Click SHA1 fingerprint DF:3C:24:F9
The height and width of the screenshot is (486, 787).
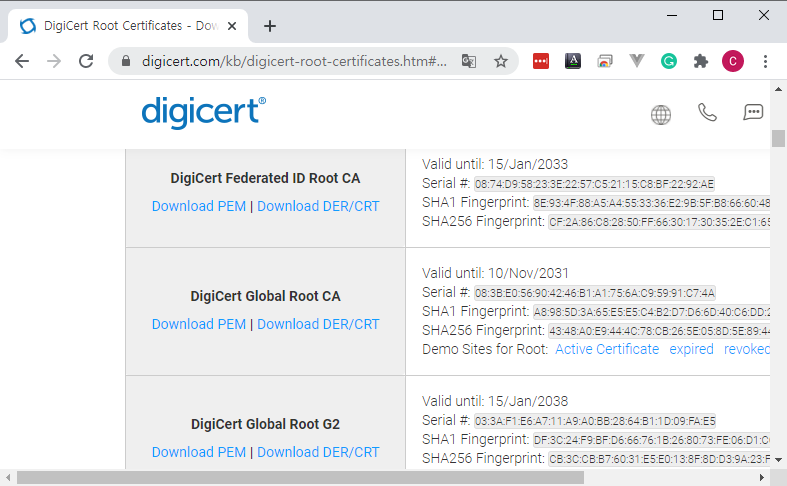point(651,440)
